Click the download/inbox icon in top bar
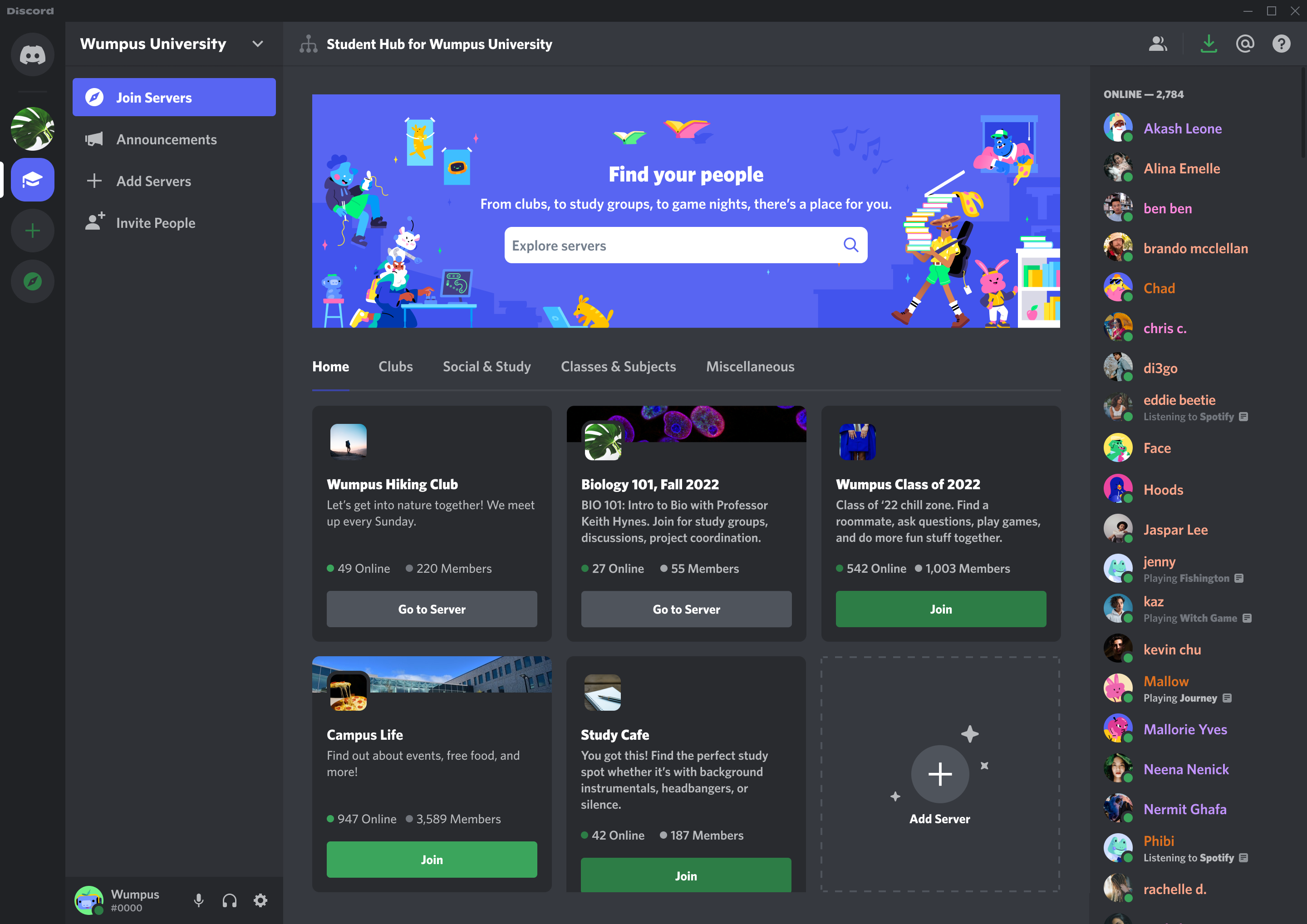Viewport: 1307px width, 924px height. (1208, 43)
